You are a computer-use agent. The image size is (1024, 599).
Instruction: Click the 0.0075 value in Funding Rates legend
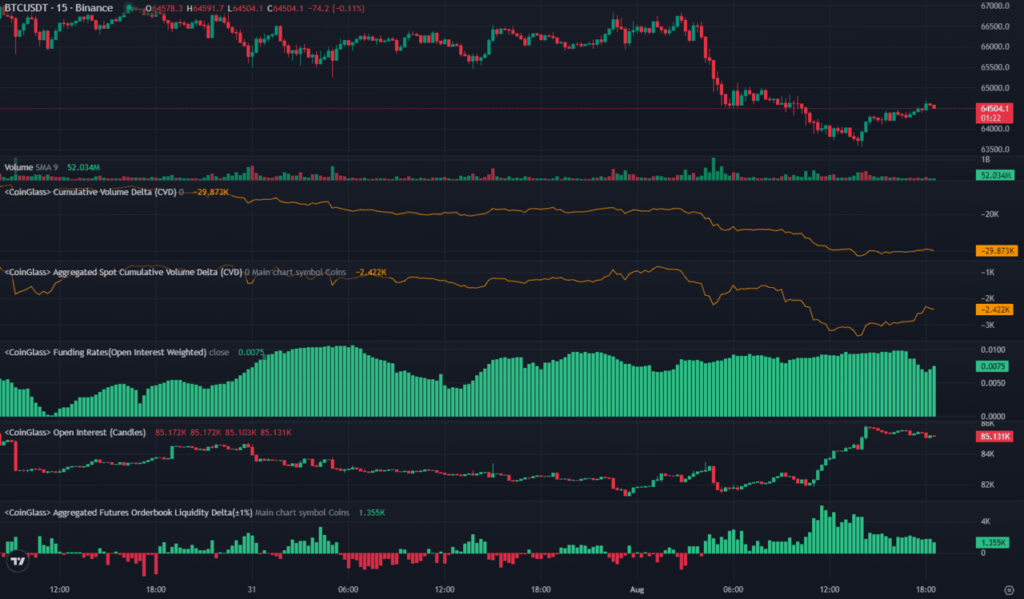point(251,352)
